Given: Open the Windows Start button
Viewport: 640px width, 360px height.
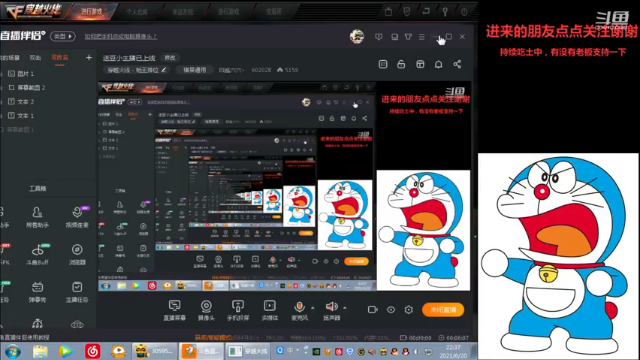Looking at the screenshot, I should coord(13,351).
